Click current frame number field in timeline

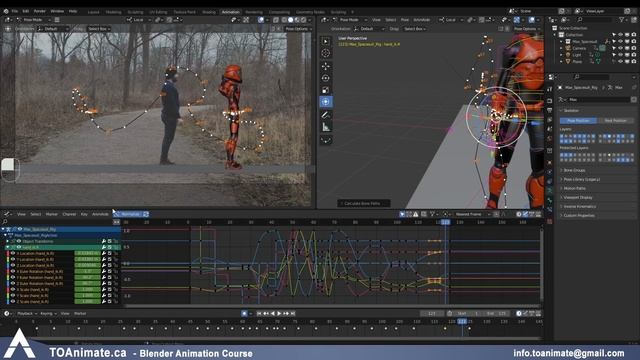tap(432, 313)
